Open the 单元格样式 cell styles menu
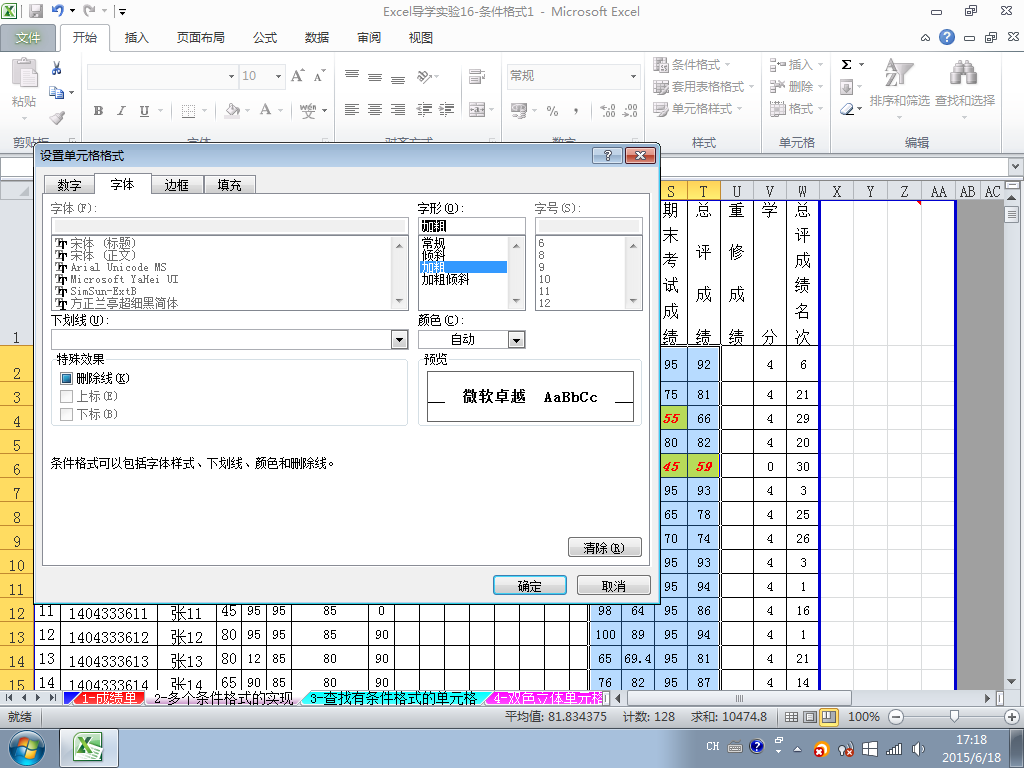 click(x=697, y=109)
